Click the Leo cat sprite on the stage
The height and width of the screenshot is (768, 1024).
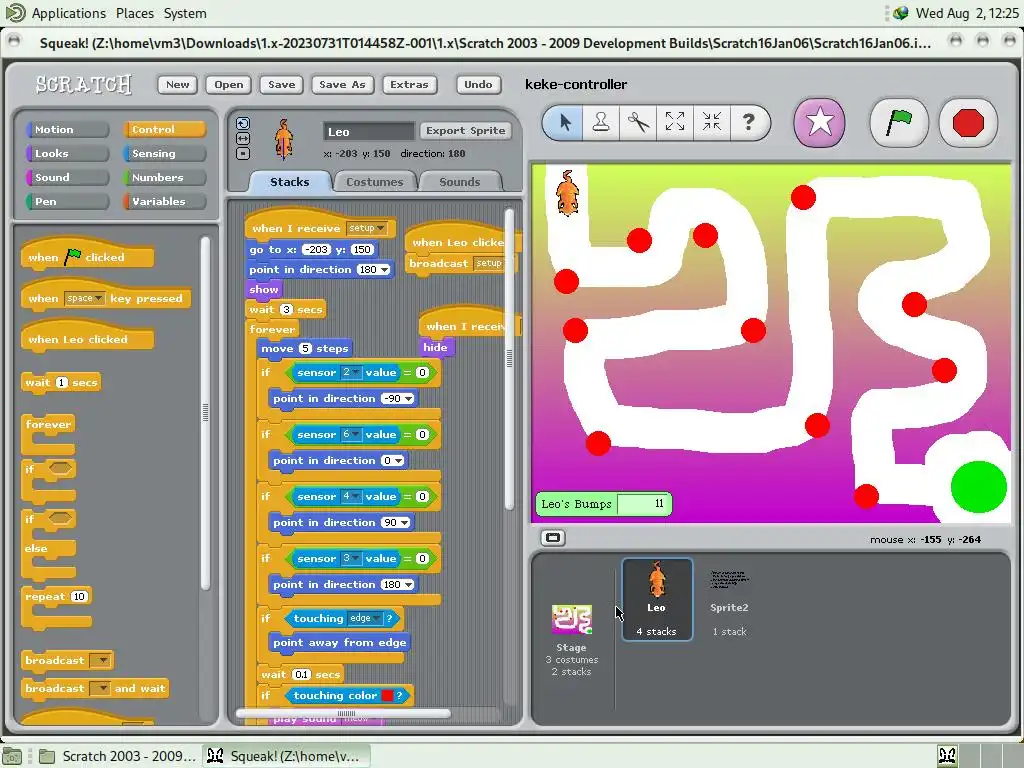pyautogui.click(x=567, y=193)
